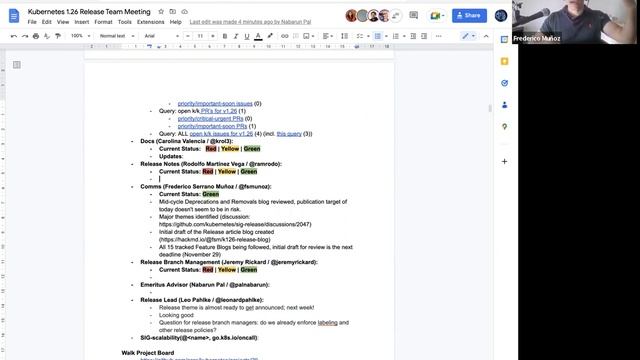Open the Insert menu
The image size is (640, 360).
[x=82, y=22]
